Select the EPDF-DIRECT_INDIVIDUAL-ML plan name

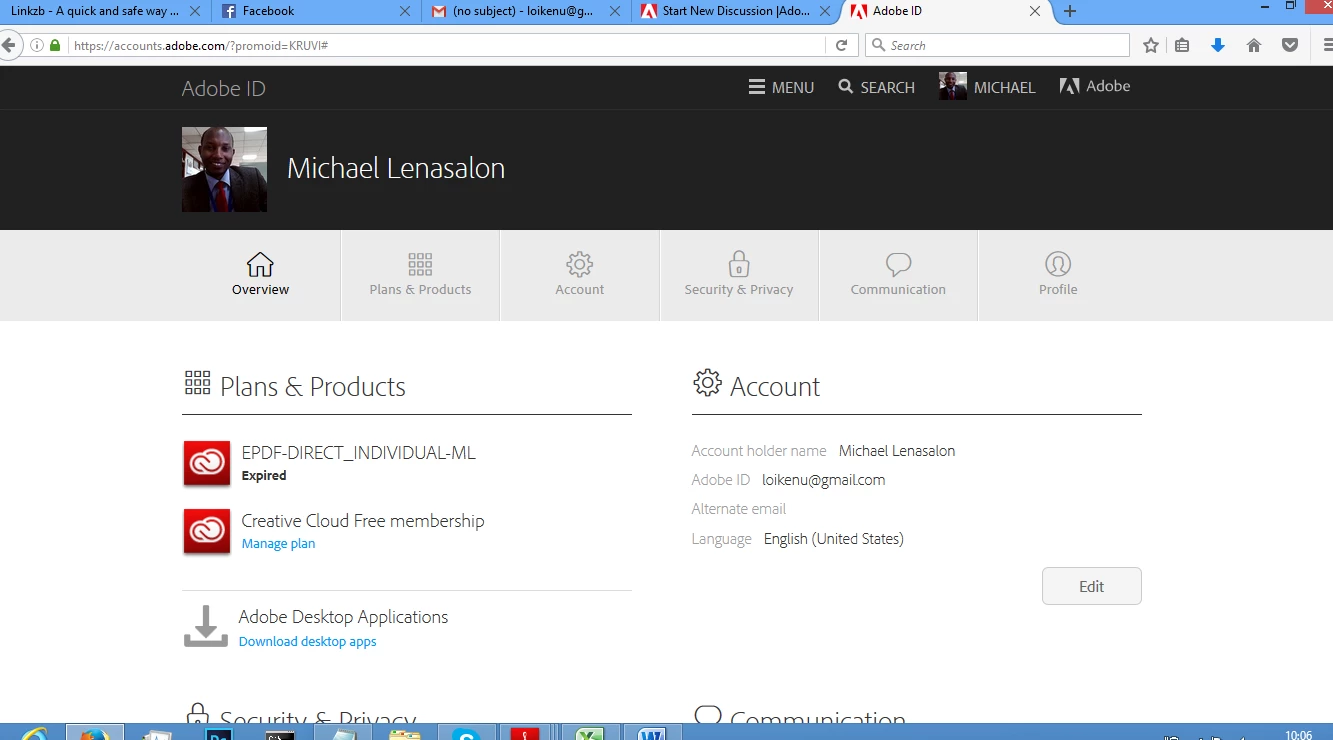[359, 453]
